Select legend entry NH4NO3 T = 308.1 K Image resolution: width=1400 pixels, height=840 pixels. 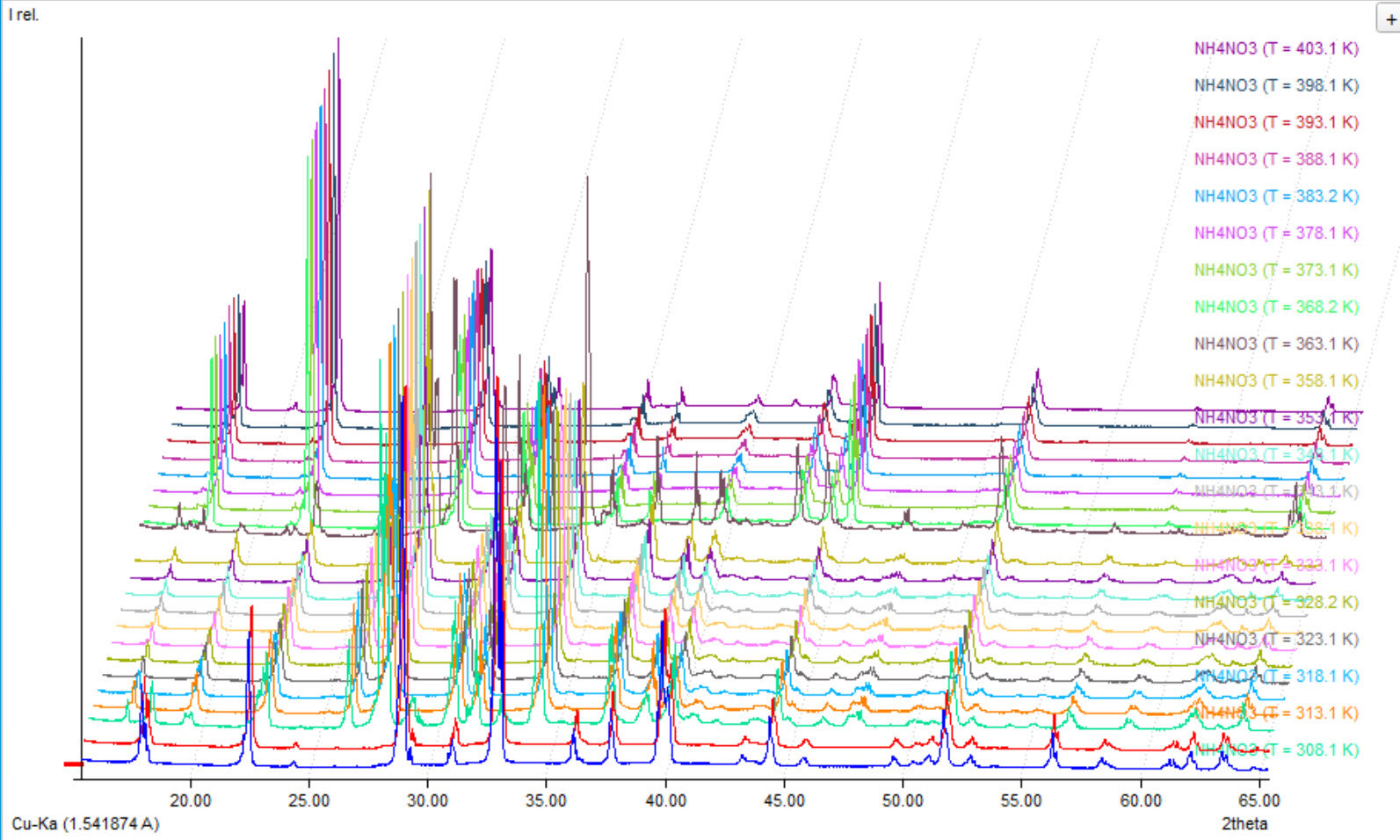pos(1275,749)
